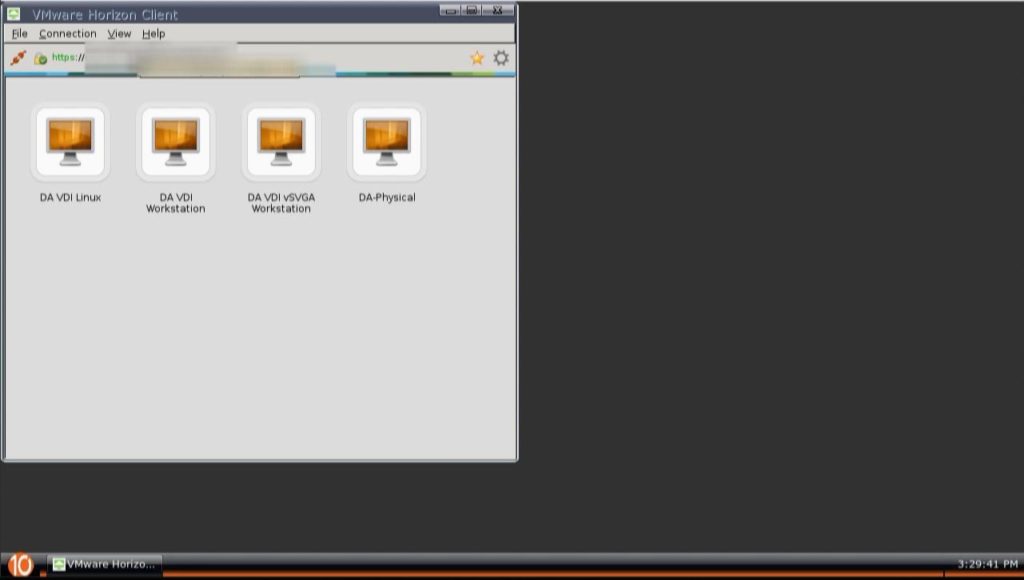The width and height of the screenshot is (1024, 580).
Task: Maximize the VMware Horizon Client window
Action: click(472, 10)
